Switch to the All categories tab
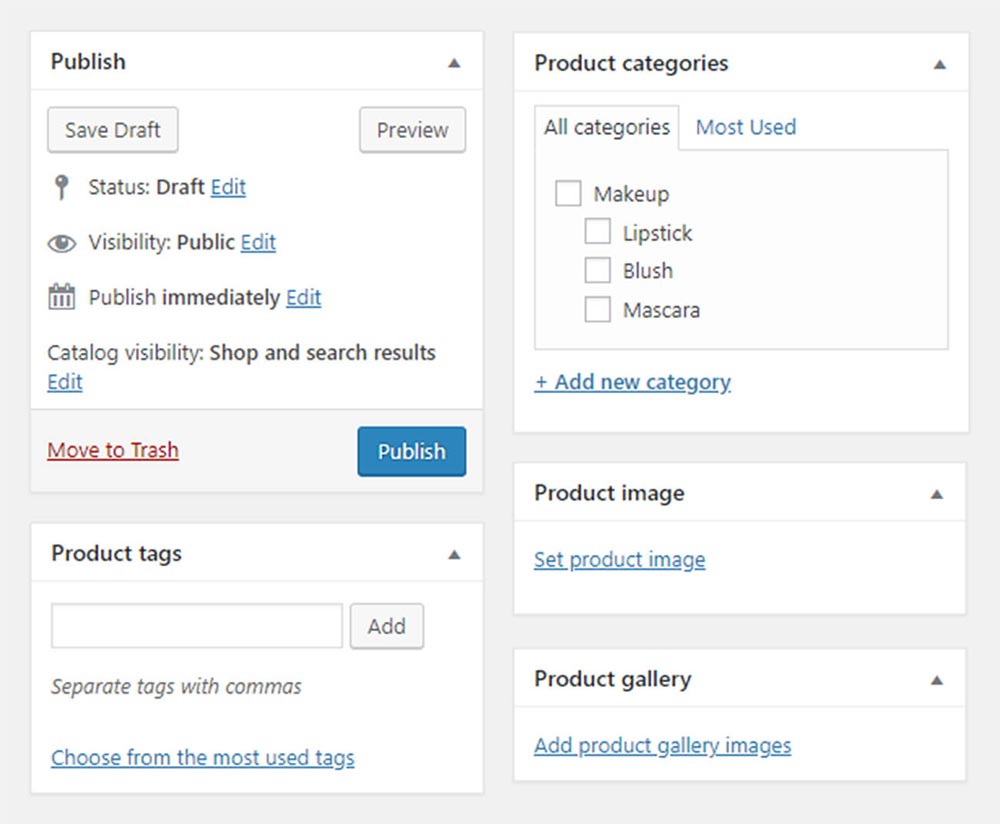Image resolution: width=1000 pixels, height=824 pixels. click(607, 128)
